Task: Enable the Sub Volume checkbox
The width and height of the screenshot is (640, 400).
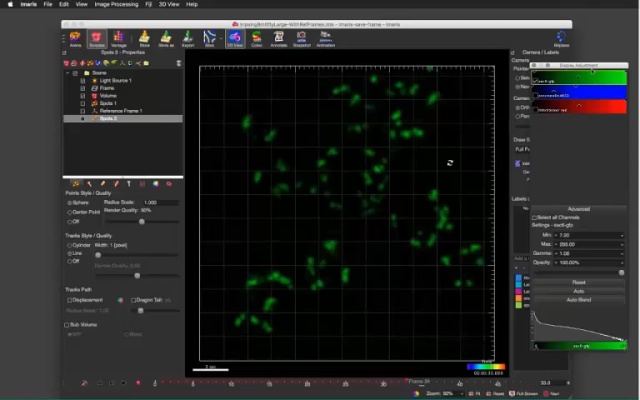Action: (68, 325)
